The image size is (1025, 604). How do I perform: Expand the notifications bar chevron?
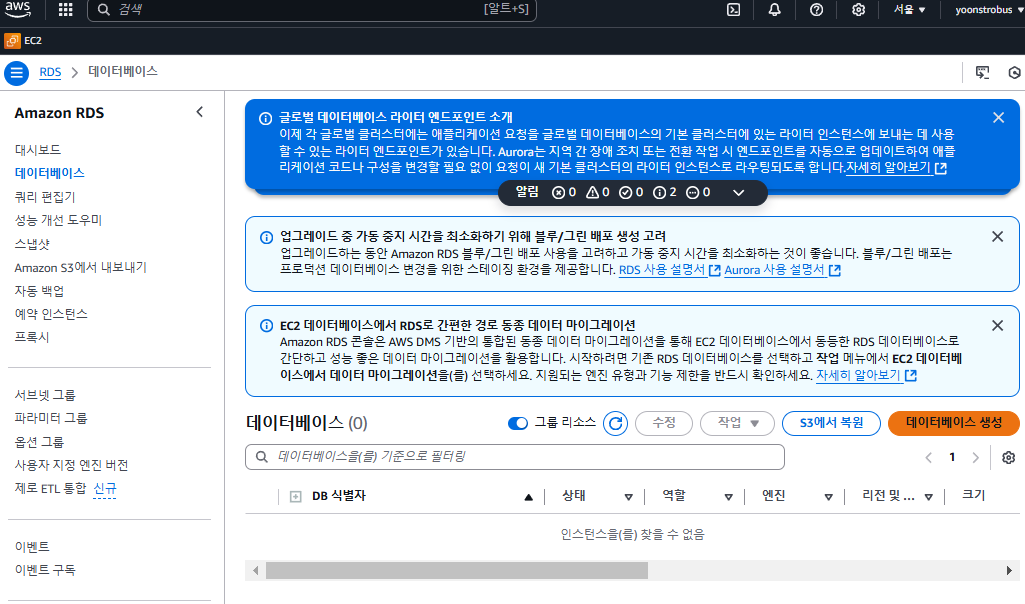pos(739,193)
